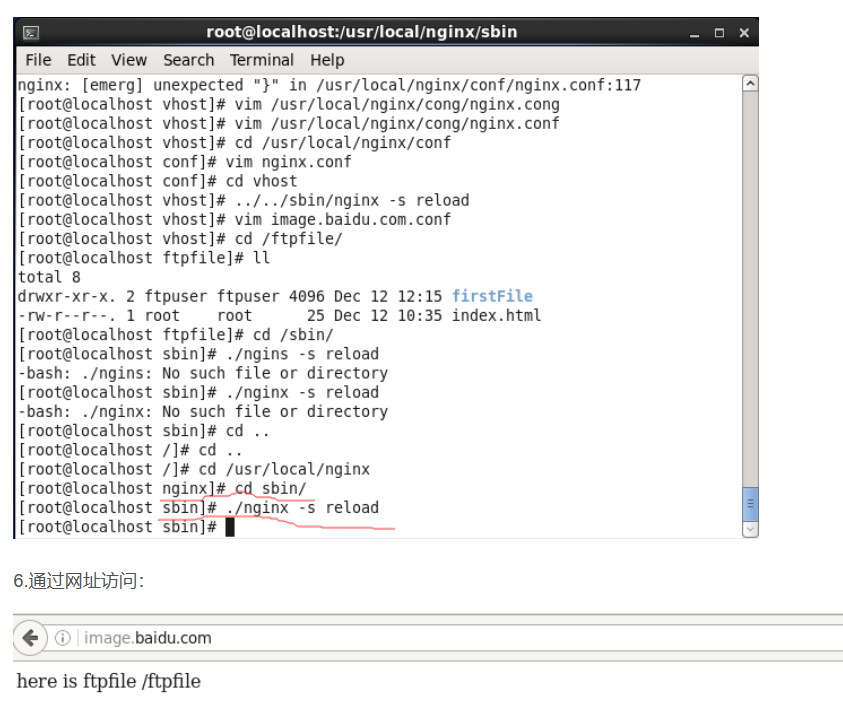Click the 'cd /ftpfile/' command line
Image resolution: width=843 pixels, height=709 pixels.
click(x=288, y=239)
